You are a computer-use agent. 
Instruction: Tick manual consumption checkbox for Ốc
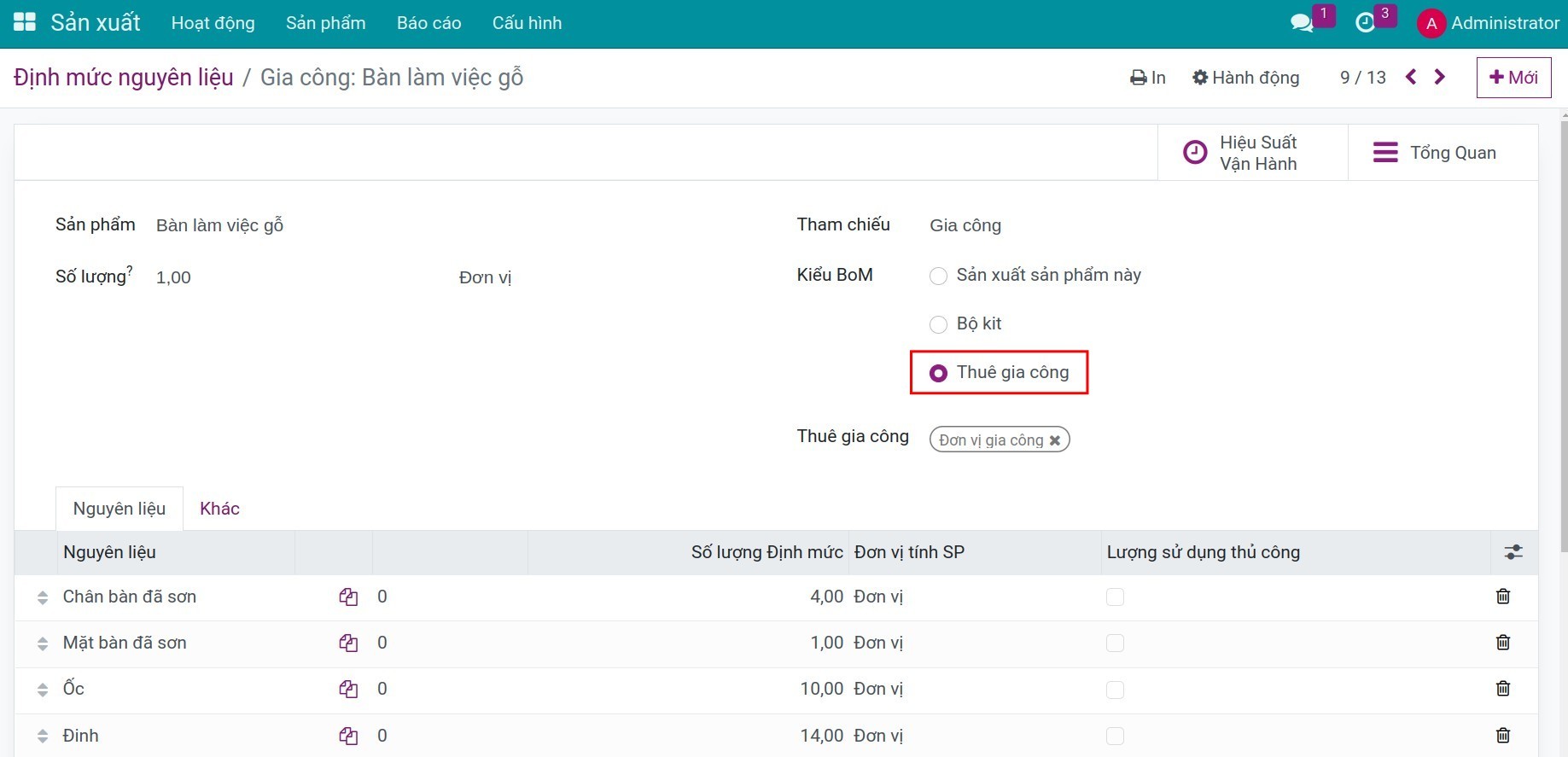point(1115,690)
